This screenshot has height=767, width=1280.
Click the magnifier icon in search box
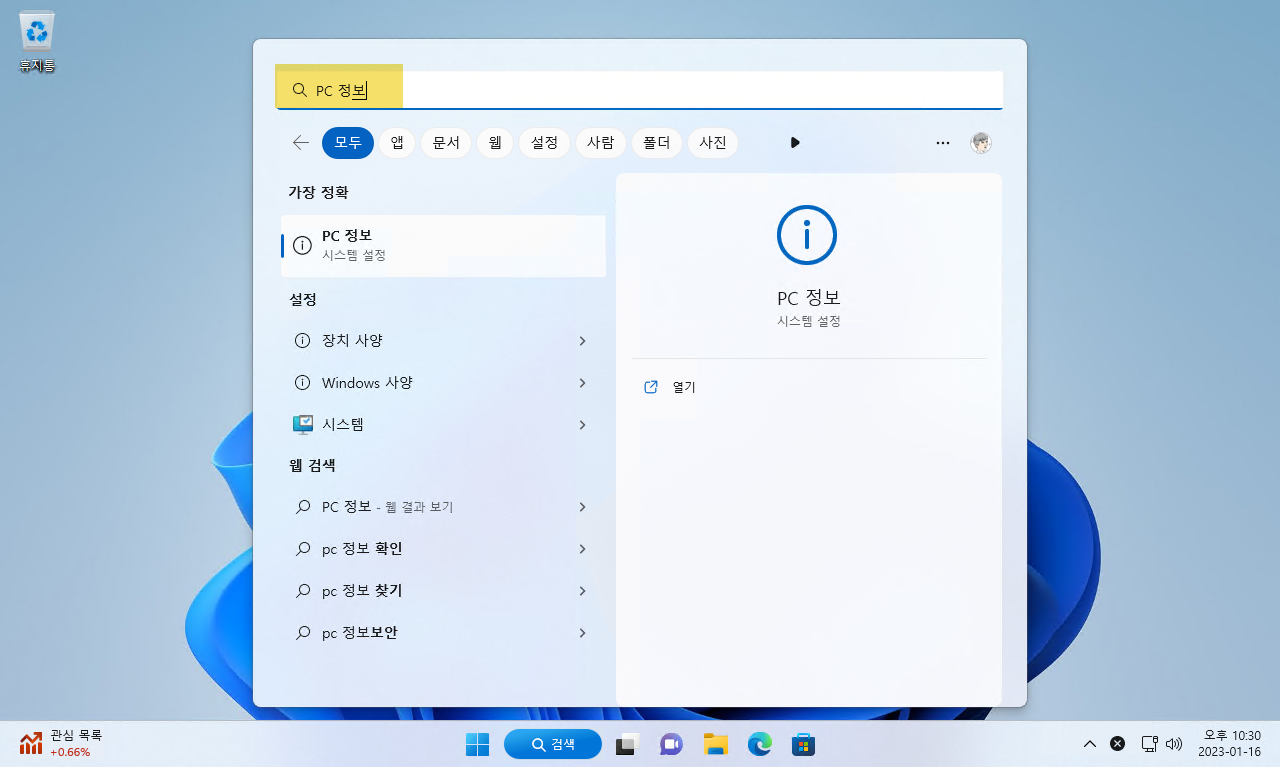299,90
